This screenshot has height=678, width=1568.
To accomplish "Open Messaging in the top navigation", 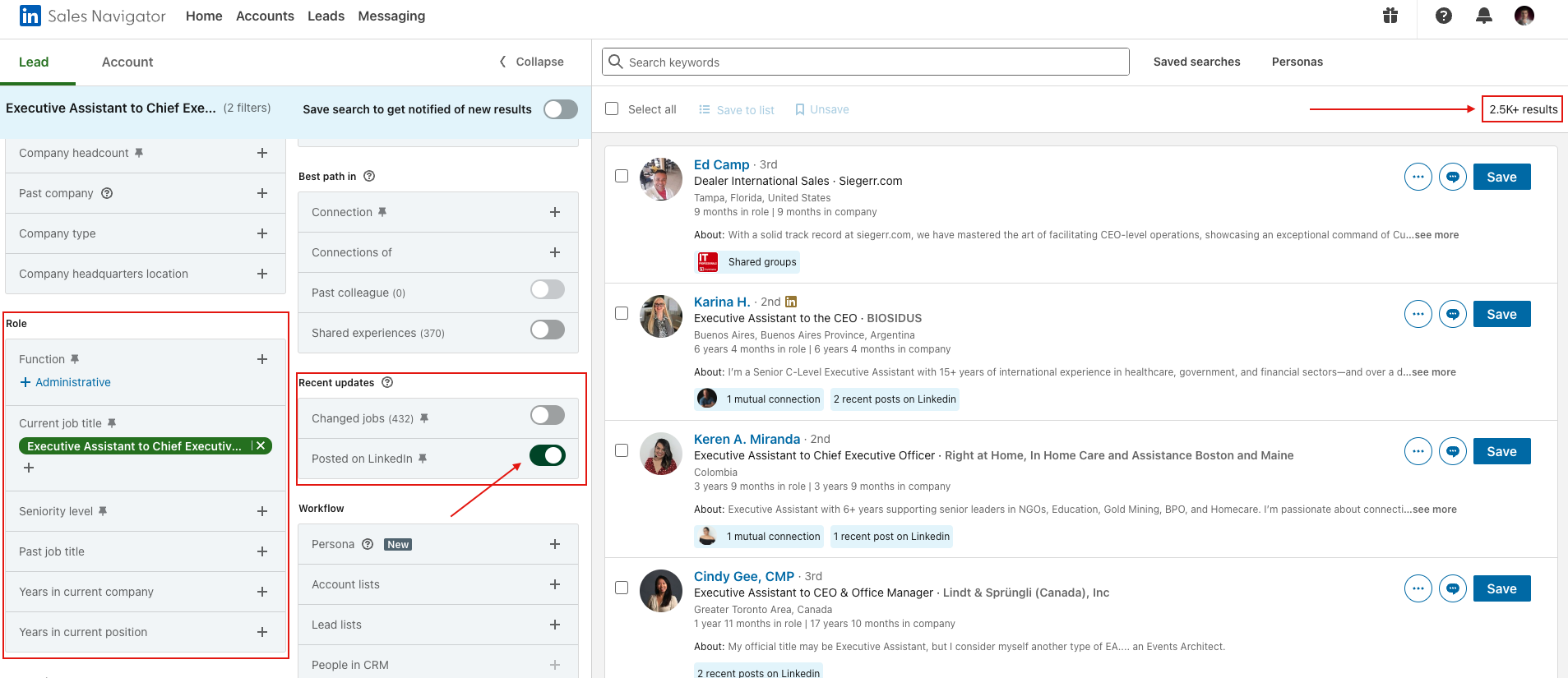I will click(x=391, y=16).
